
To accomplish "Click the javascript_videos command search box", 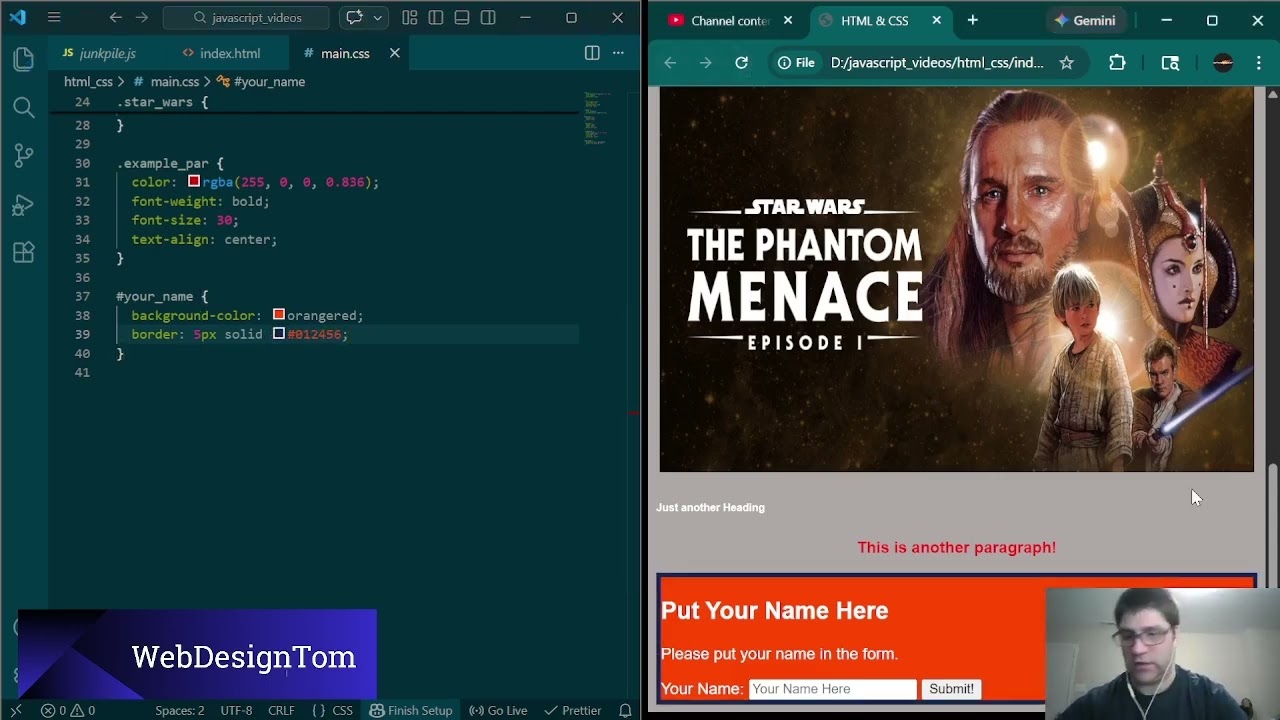I will (246, 18).
